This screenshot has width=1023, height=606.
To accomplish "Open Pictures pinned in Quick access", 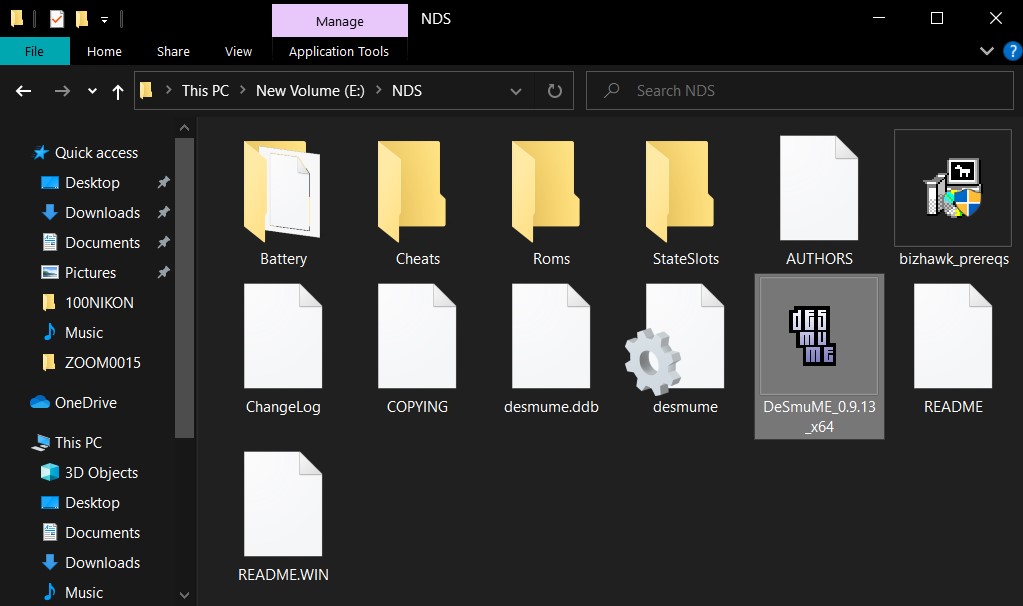I will click(x=78, y=272).
